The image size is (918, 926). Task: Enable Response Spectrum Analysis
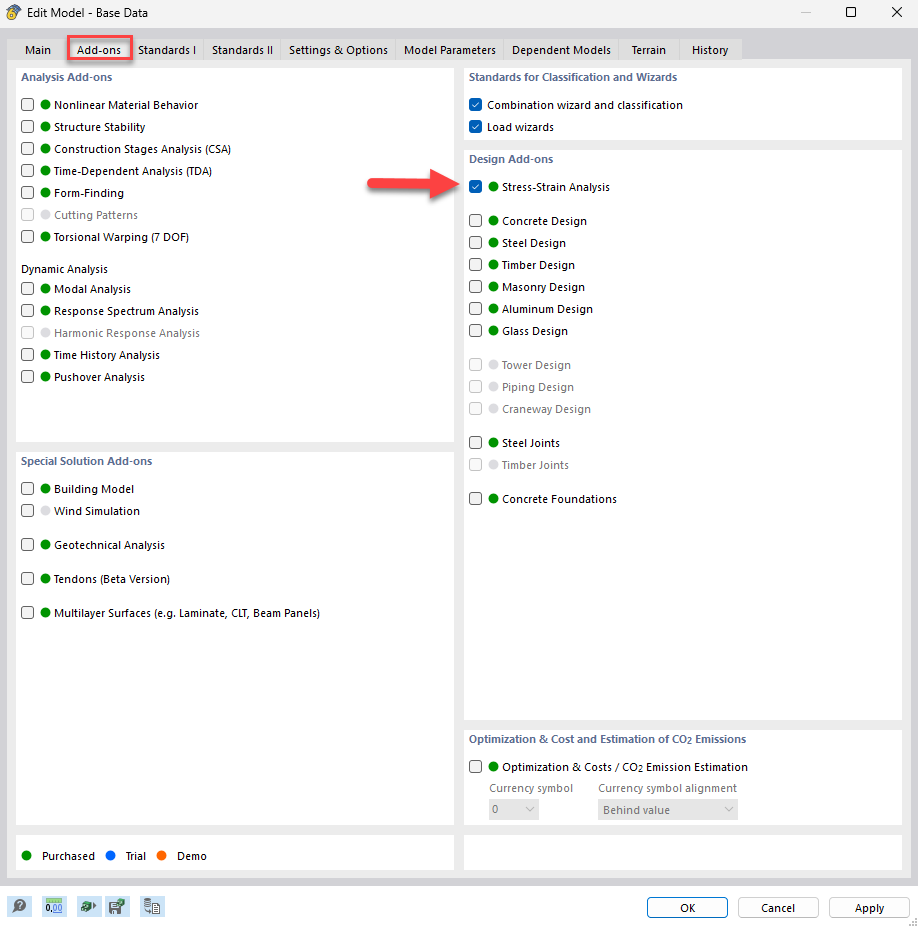(x=28, y=311)
